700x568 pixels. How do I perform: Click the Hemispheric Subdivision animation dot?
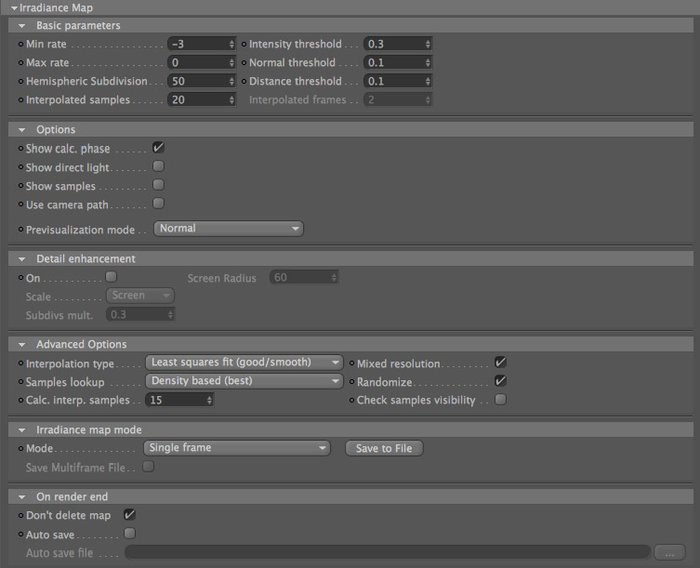click(x=21, y=81)
